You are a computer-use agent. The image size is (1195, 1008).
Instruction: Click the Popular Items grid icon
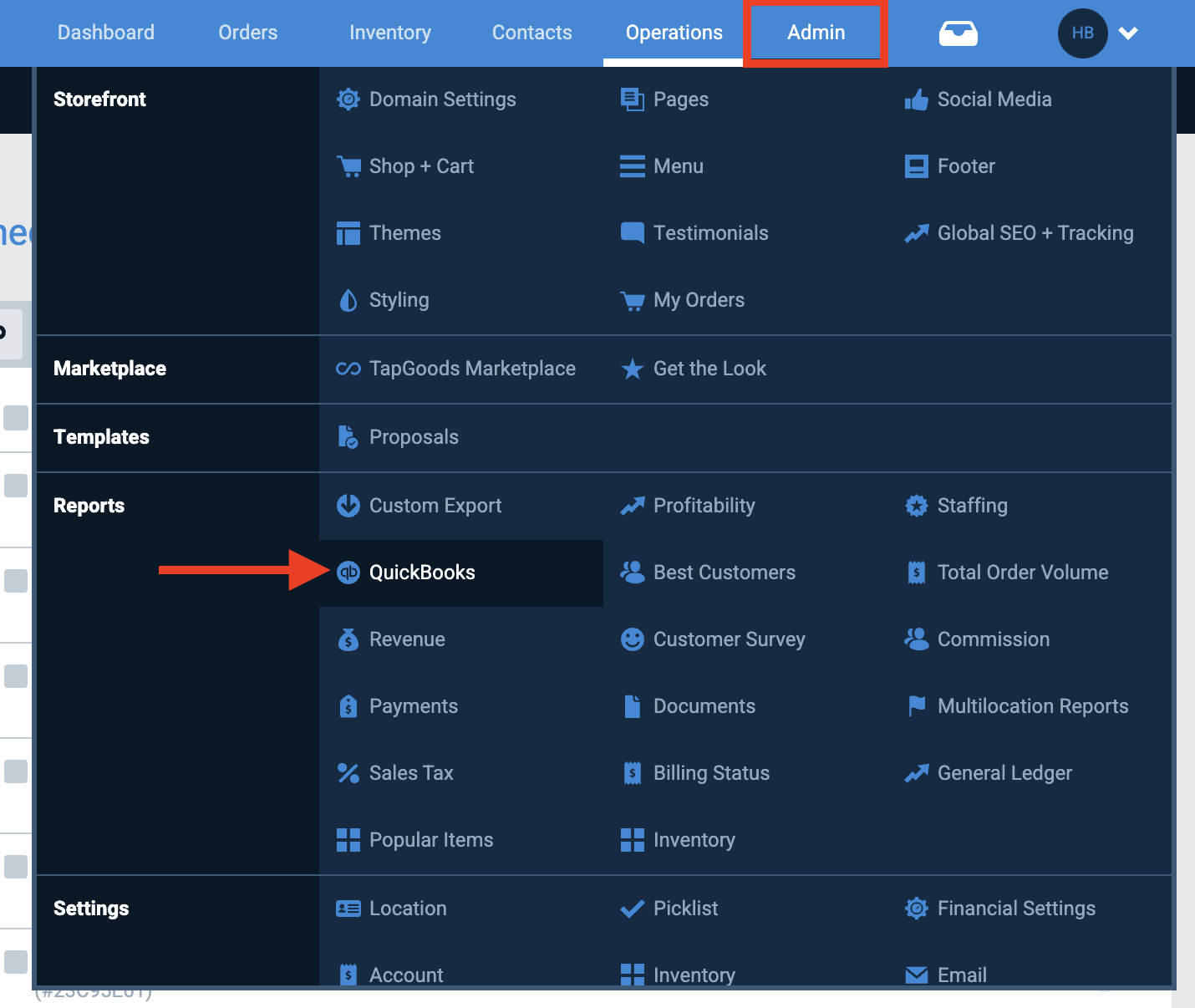tap(348, 840)
